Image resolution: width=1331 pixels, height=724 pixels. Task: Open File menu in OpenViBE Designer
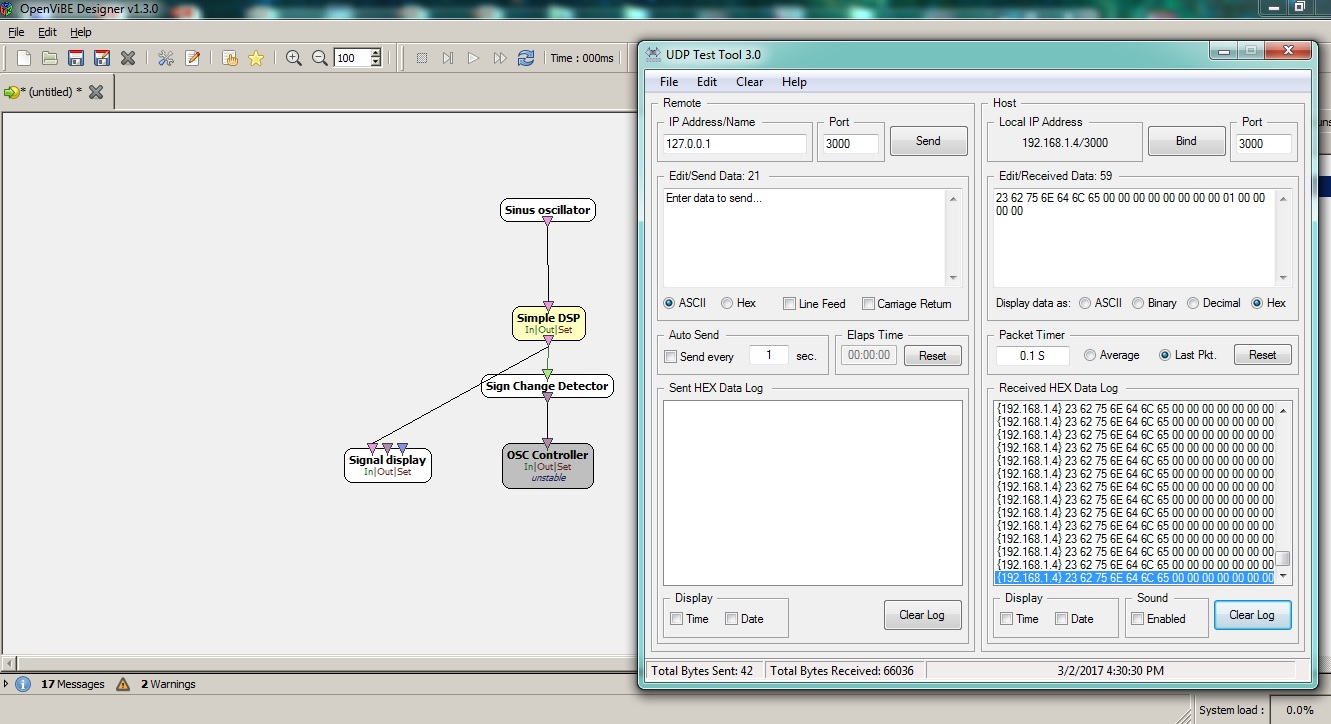click(x=16, y=32)
